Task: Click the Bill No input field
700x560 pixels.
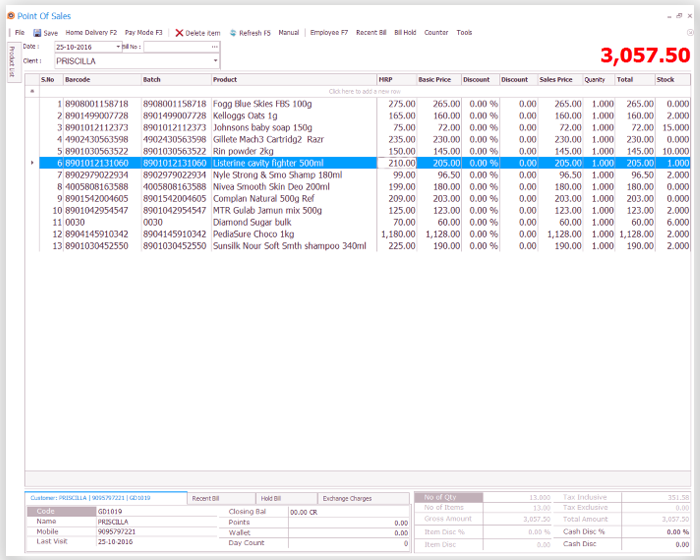Action: pyautogui.click(x=177, y=47)
